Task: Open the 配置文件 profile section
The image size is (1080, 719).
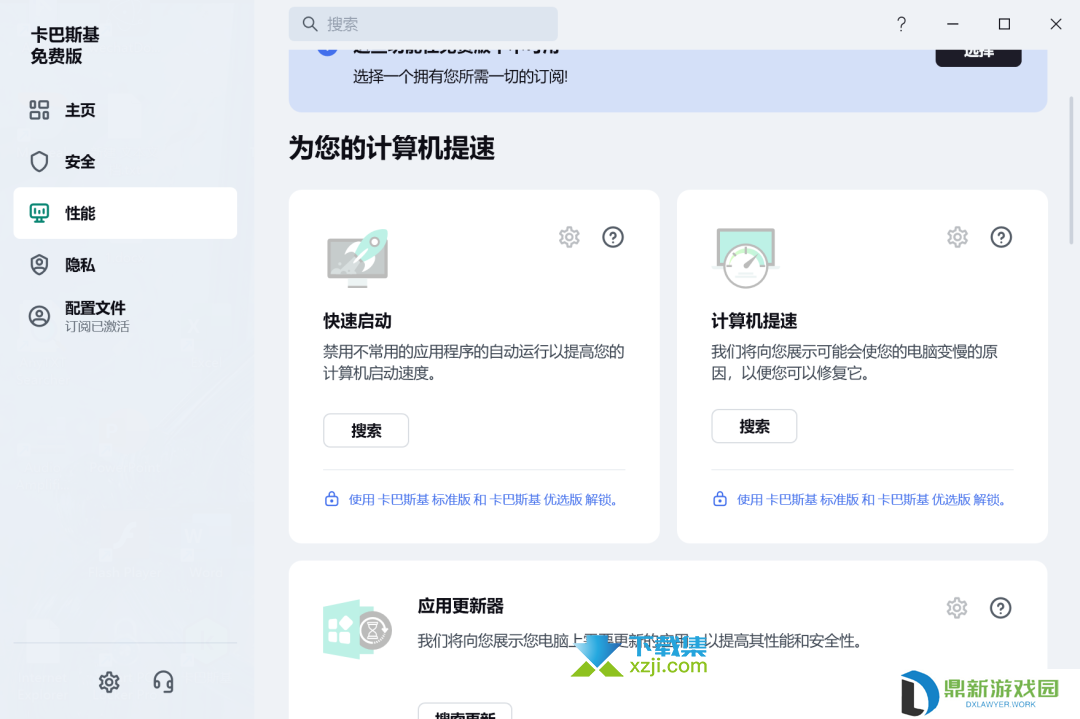Action: pos(125,316)
